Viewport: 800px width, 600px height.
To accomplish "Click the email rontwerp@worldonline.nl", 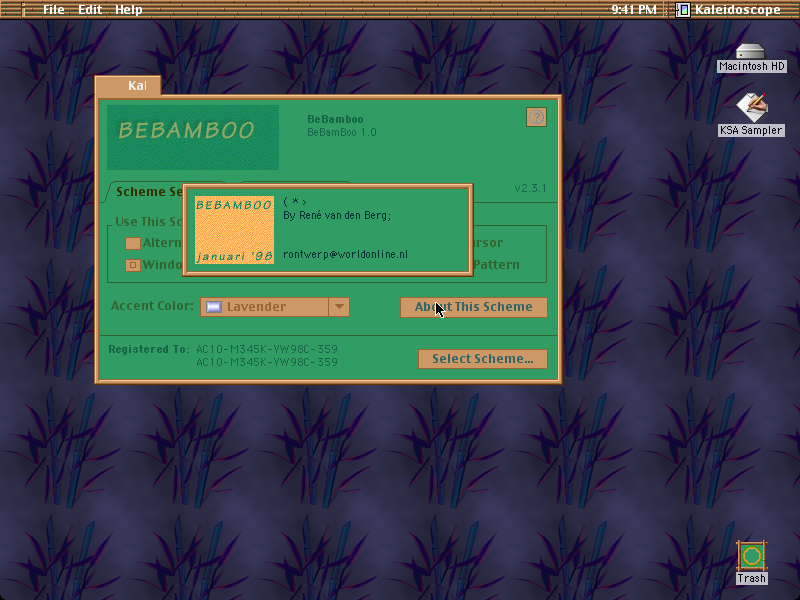I will pos(345,254).
